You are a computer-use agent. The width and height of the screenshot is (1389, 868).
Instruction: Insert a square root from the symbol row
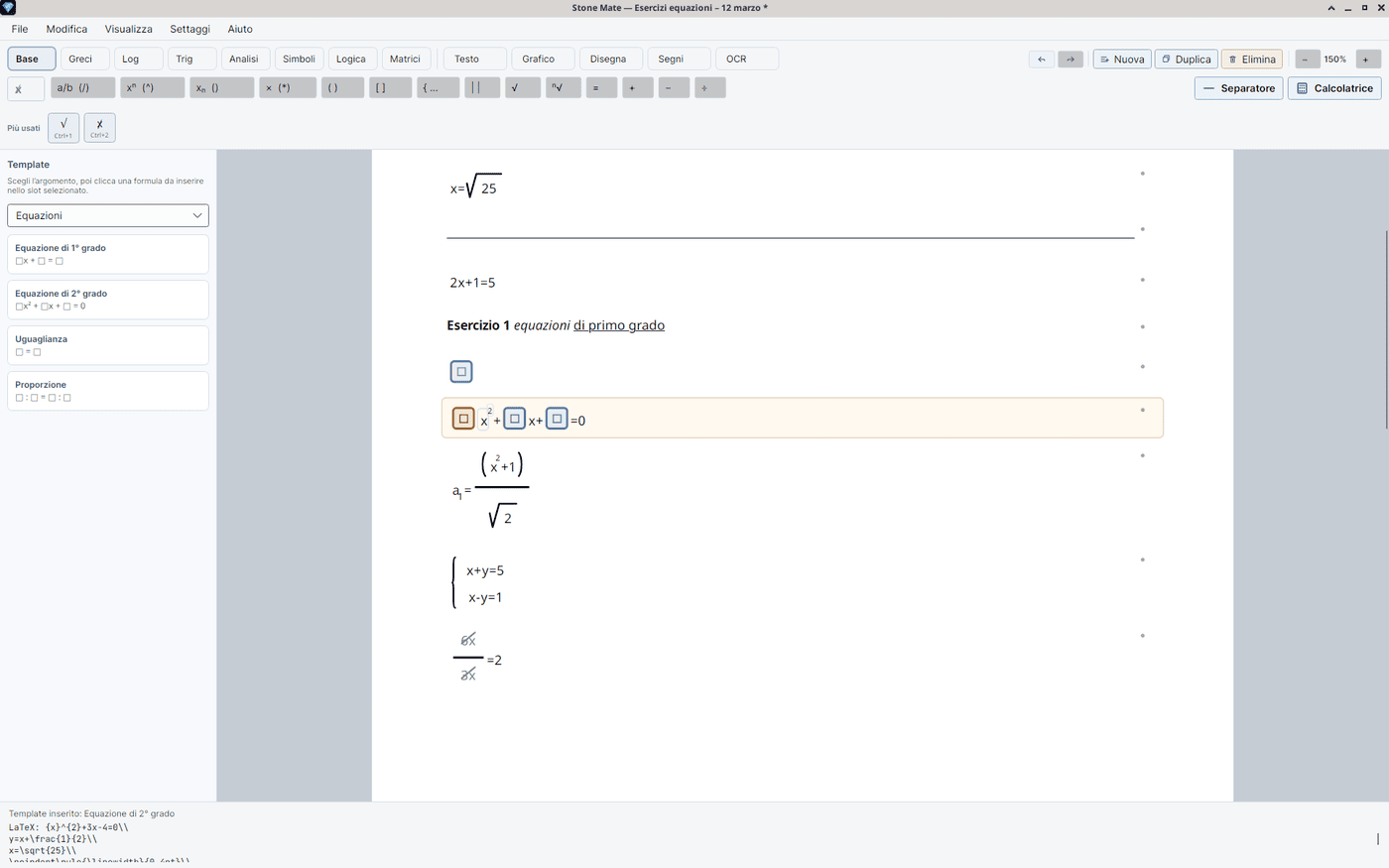click(x=523, y=88)
